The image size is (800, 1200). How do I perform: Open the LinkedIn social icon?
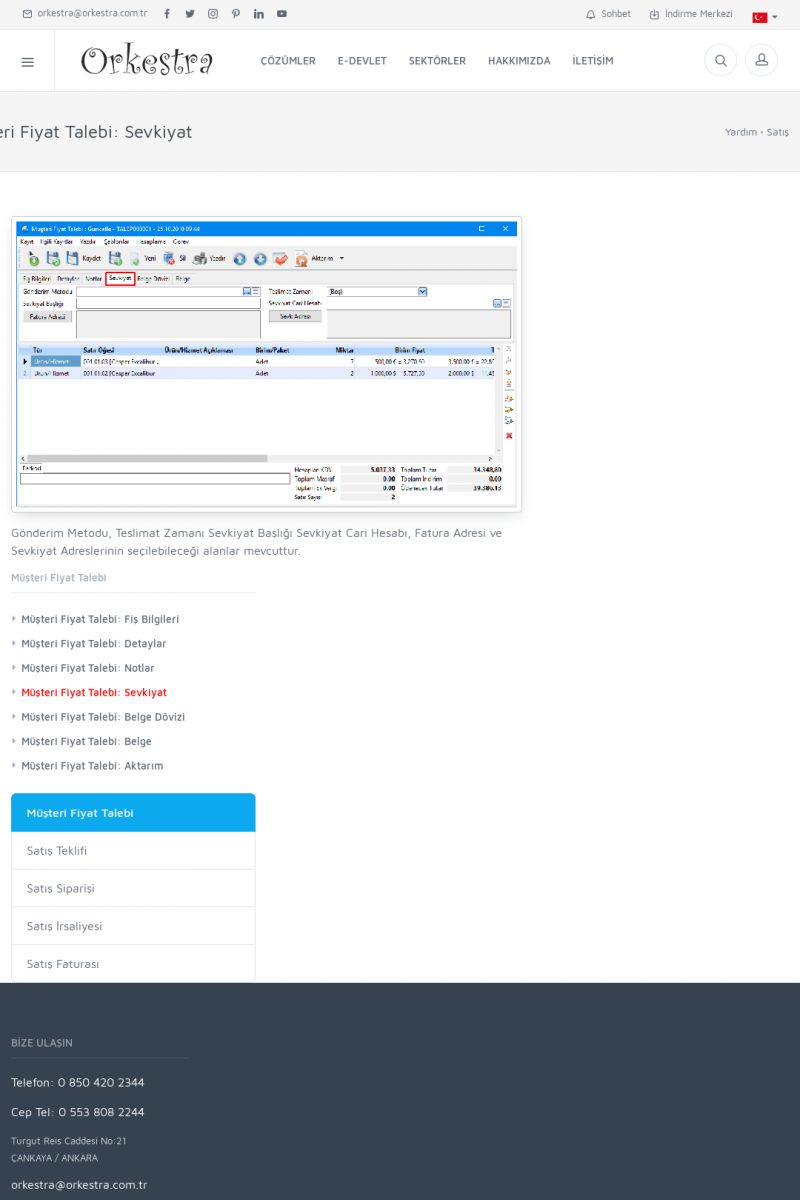pyautogui.click(x=259, y=14)
